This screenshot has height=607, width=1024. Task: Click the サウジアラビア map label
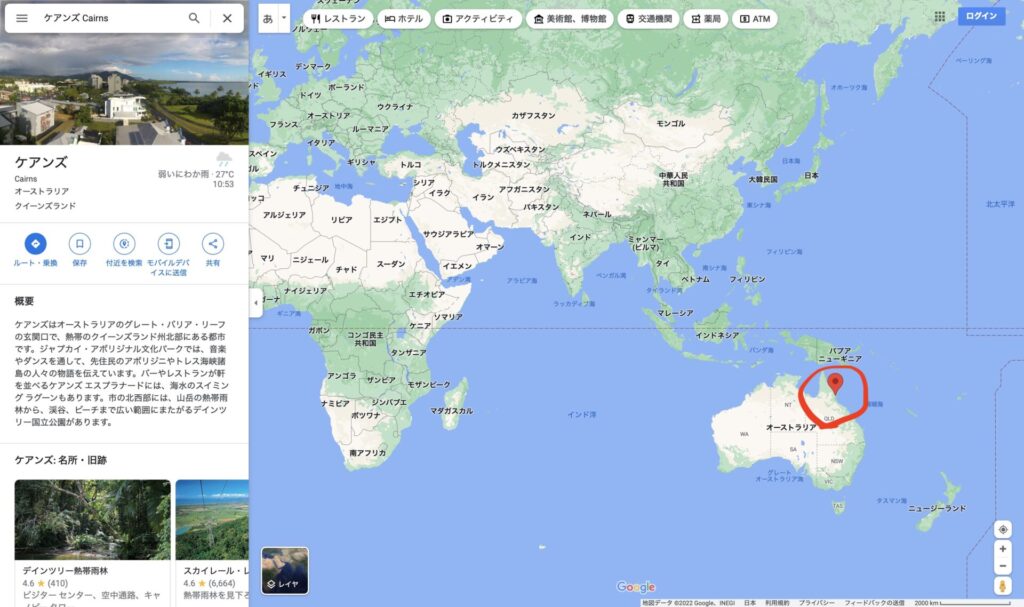coord(449,234)
